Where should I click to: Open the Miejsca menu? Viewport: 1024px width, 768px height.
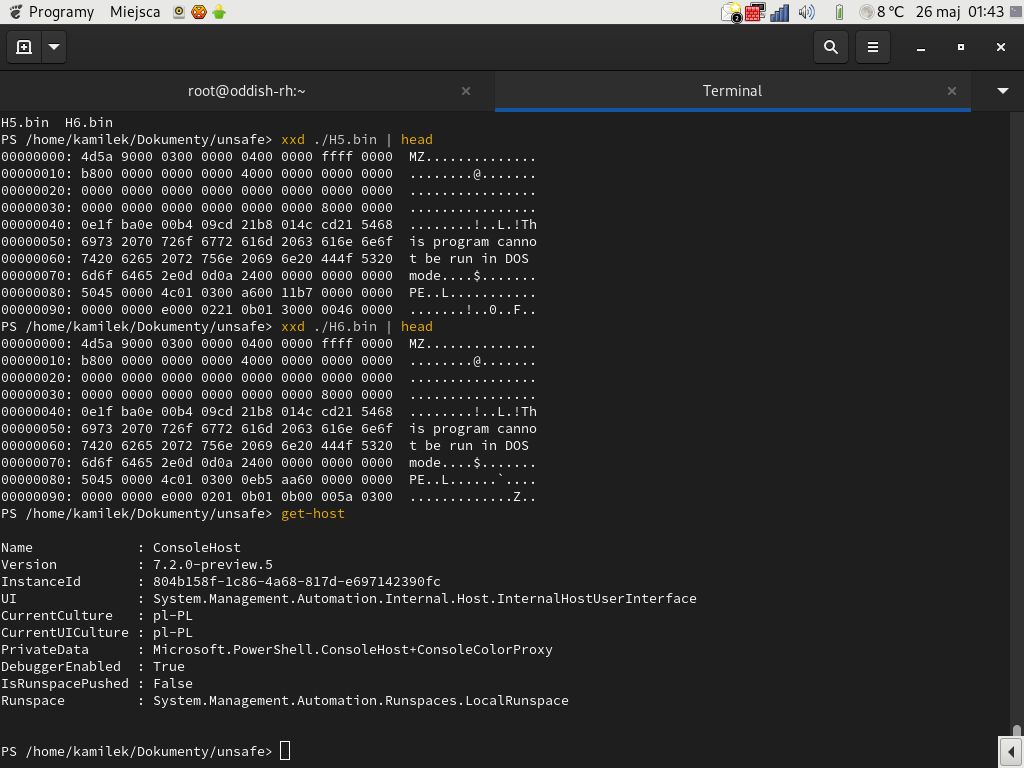(134, 12)
